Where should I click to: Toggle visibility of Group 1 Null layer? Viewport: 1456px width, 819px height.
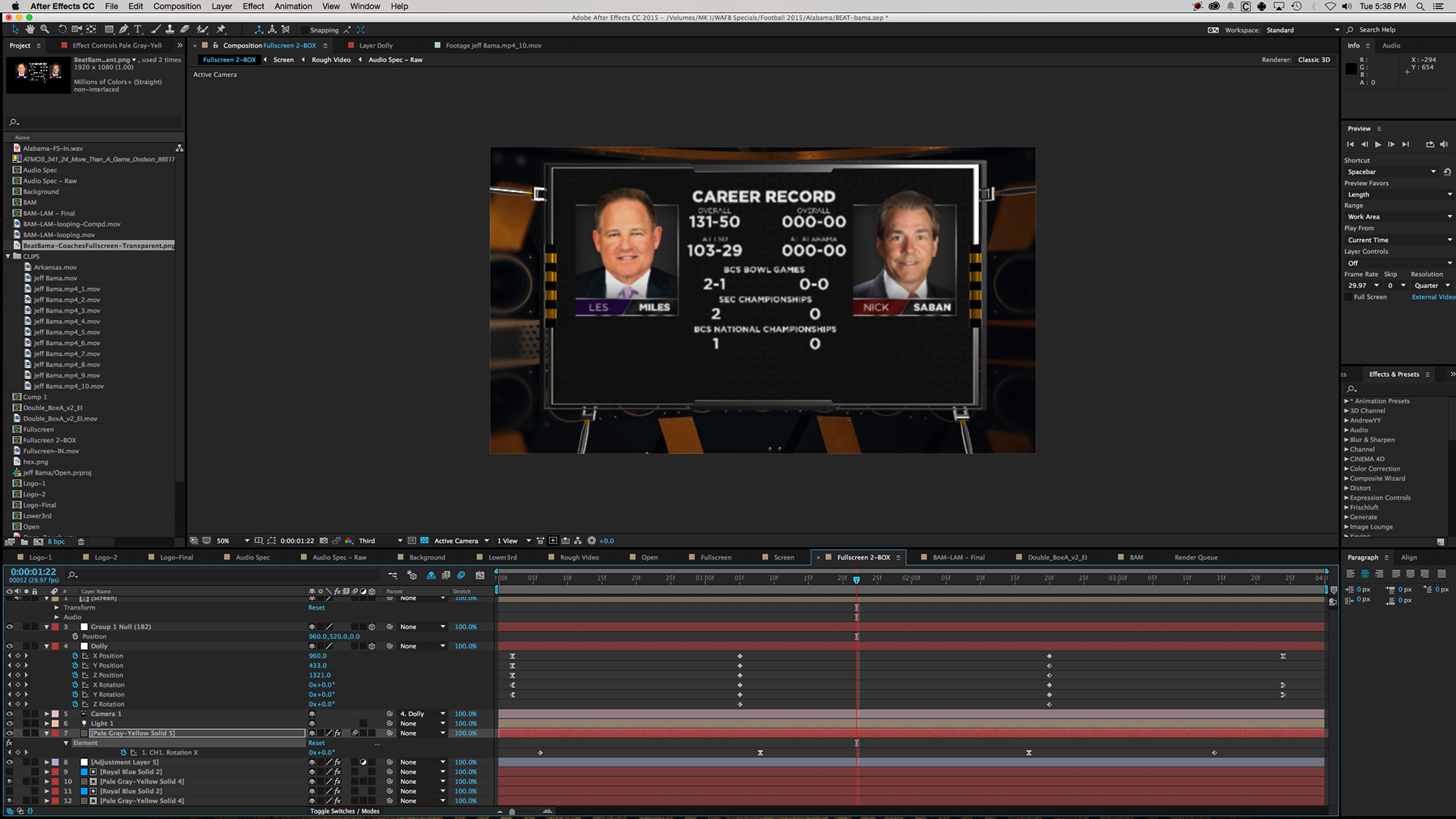(10, 627)
